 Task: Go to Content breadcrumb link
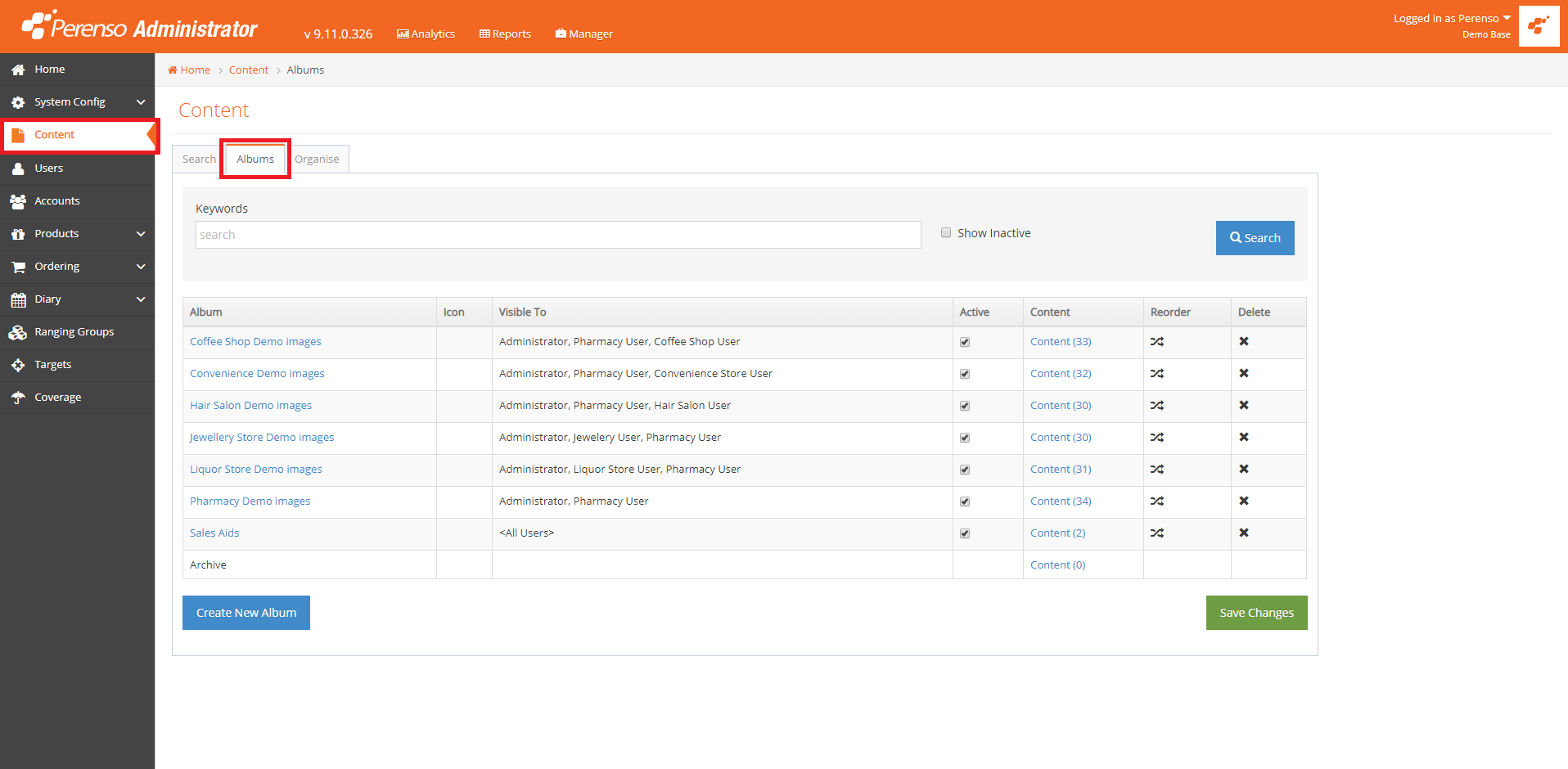[x=249, y=70]
